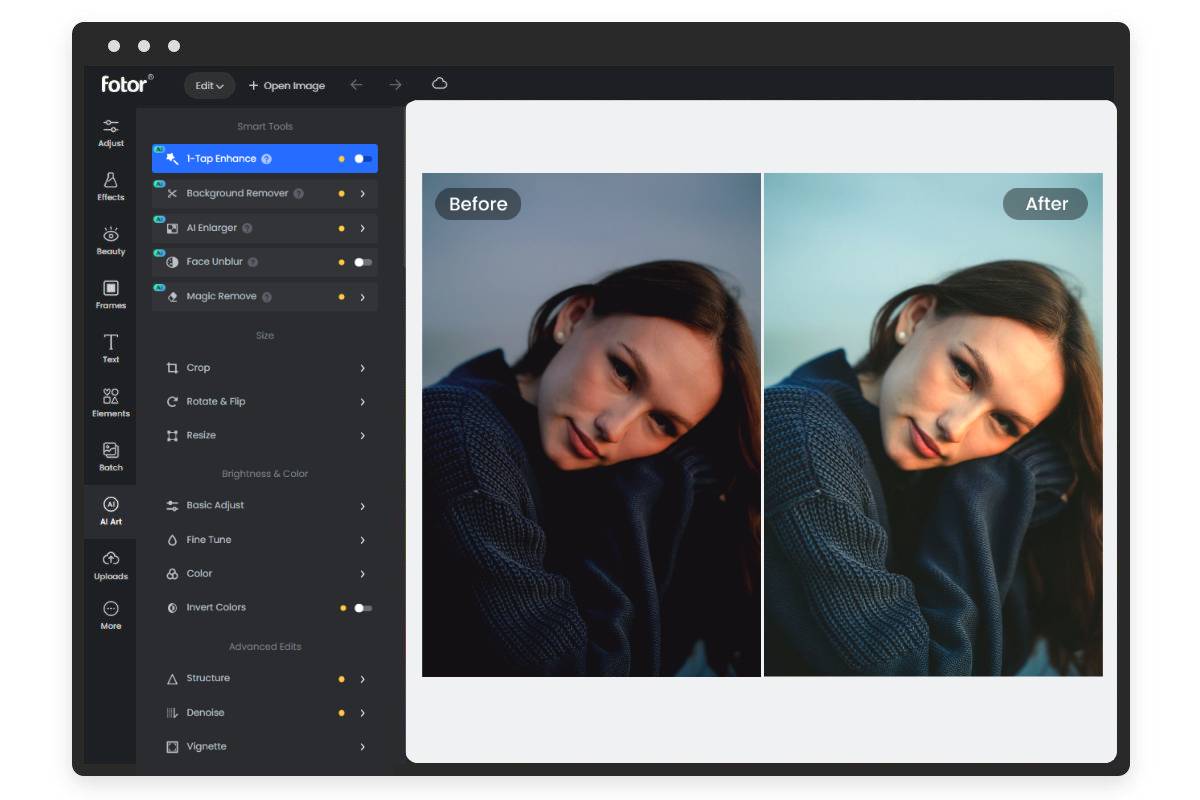Click the After photo preview
The width and height of the screenshot is (1200, 800).
(x=933, y=425)
